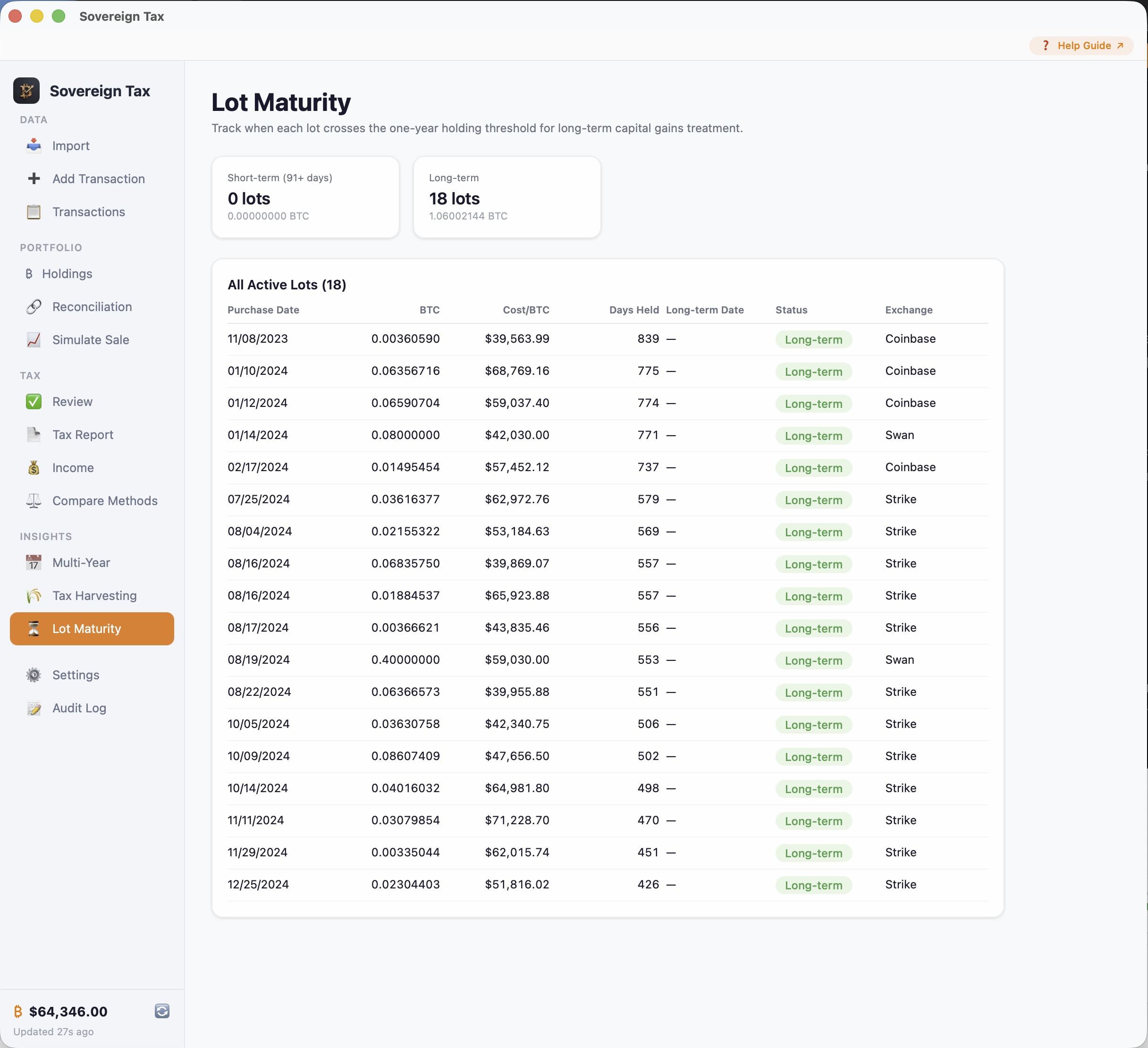Select the Transactions clipboard icon

tap(34, 211)
